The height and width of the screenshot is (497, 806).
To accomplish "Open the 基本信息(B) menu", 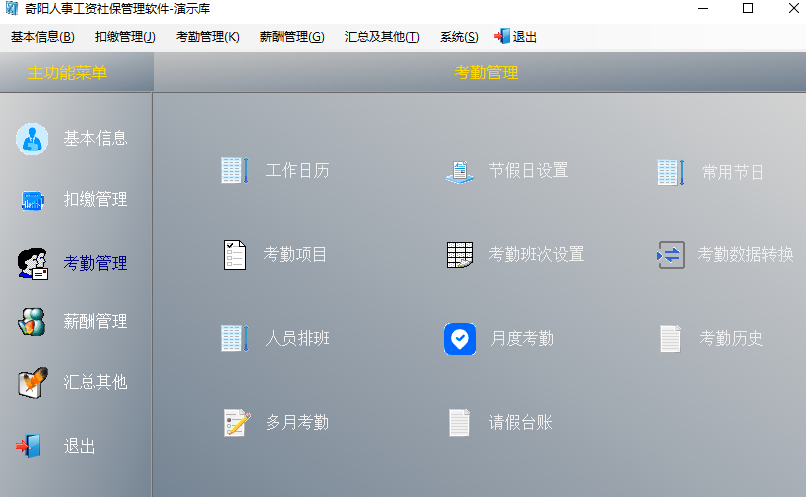I will click(42, 37).
